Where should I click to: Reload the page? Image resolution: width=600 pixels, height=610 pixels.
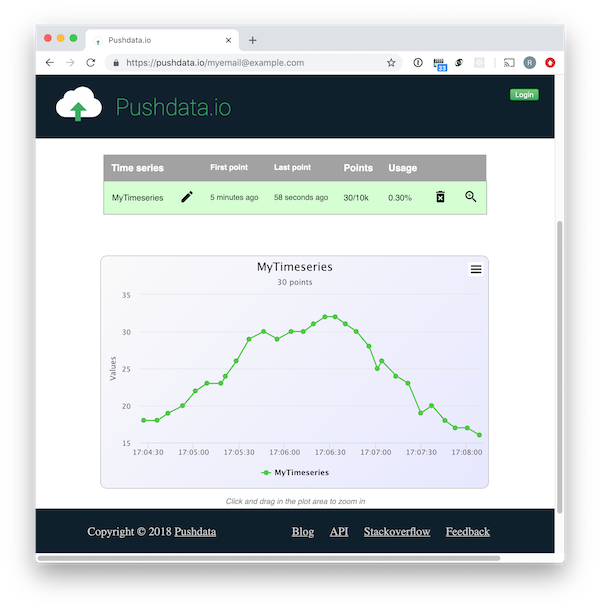[x=91, y=63]
